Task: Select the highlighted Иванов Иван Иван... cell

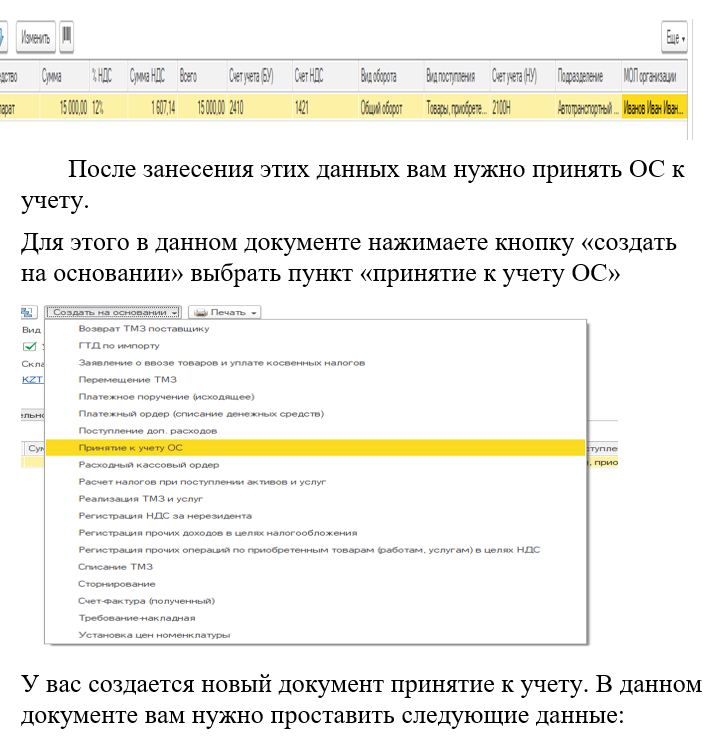Action: tap(654, 107)
